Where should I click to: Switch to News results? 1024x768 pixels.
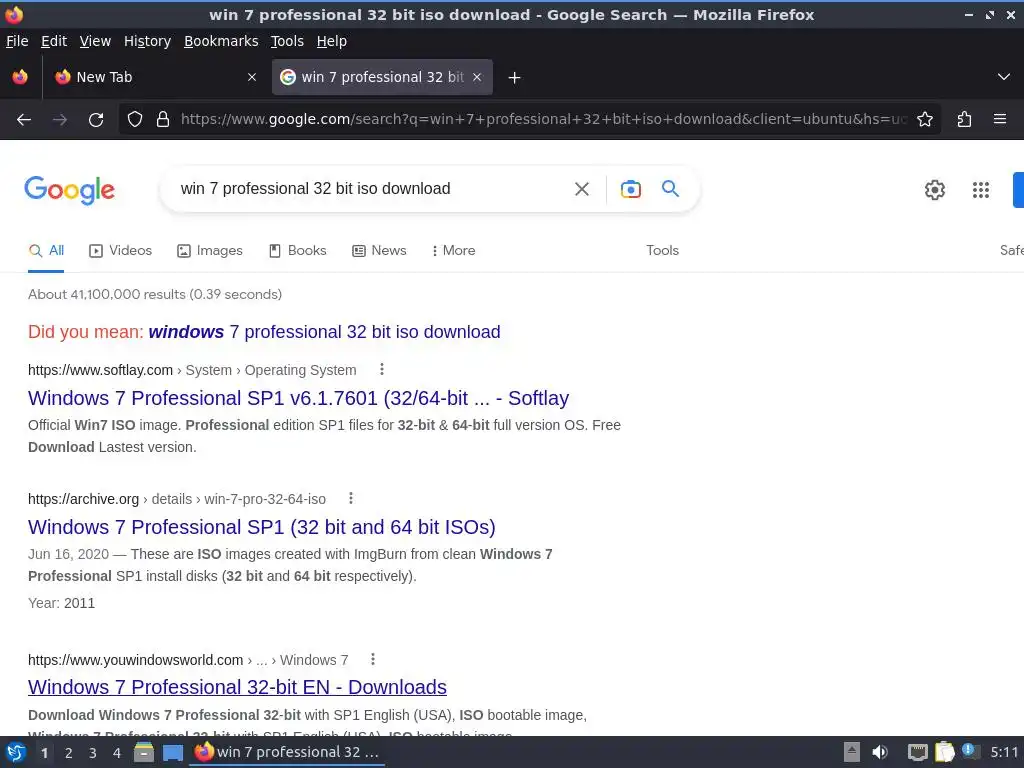pyautogui.click(x=379, y=250)
